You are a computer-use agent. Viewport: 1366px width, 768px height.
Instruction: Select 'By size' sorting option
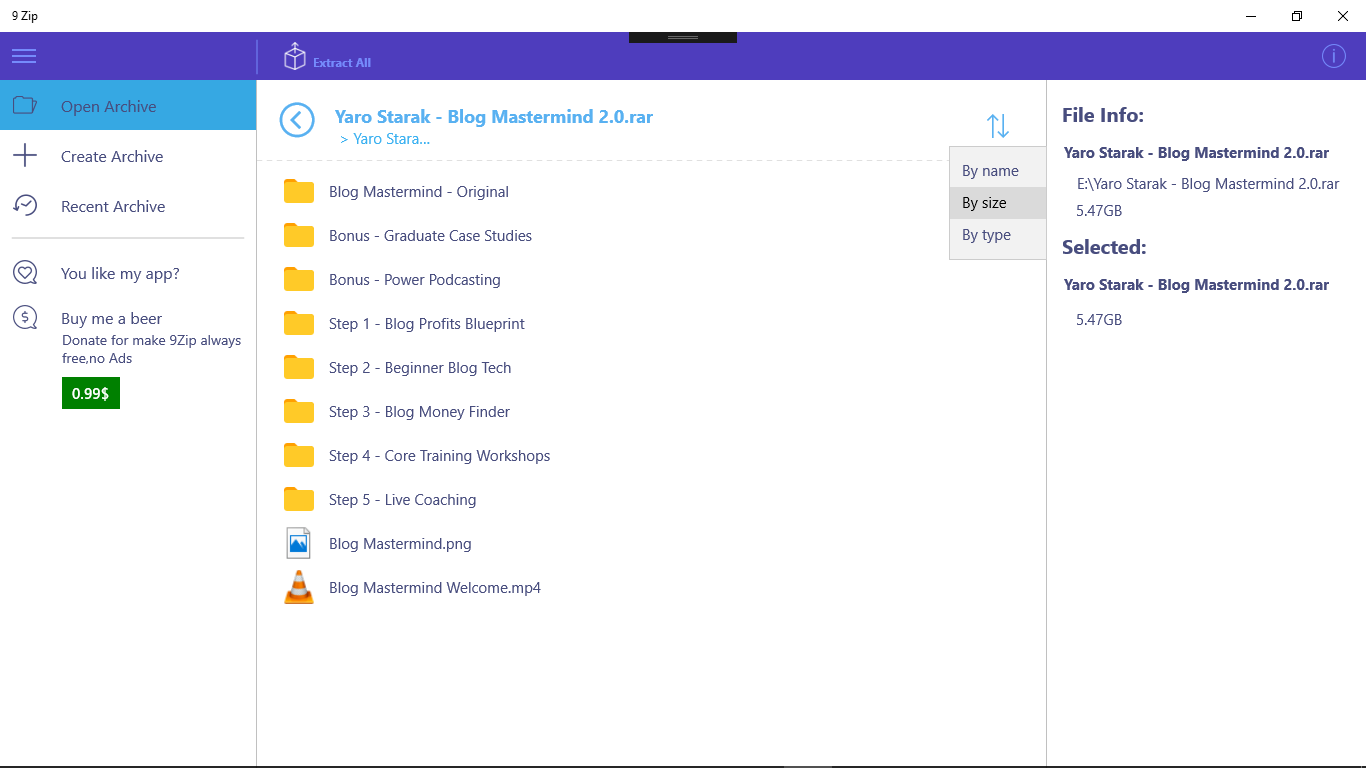(x=984, y=203)
